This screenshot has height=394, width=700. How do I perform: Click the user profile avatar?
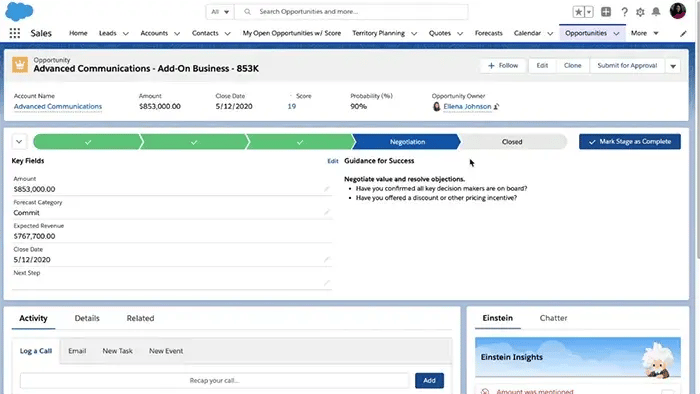[x=678, y=11]
